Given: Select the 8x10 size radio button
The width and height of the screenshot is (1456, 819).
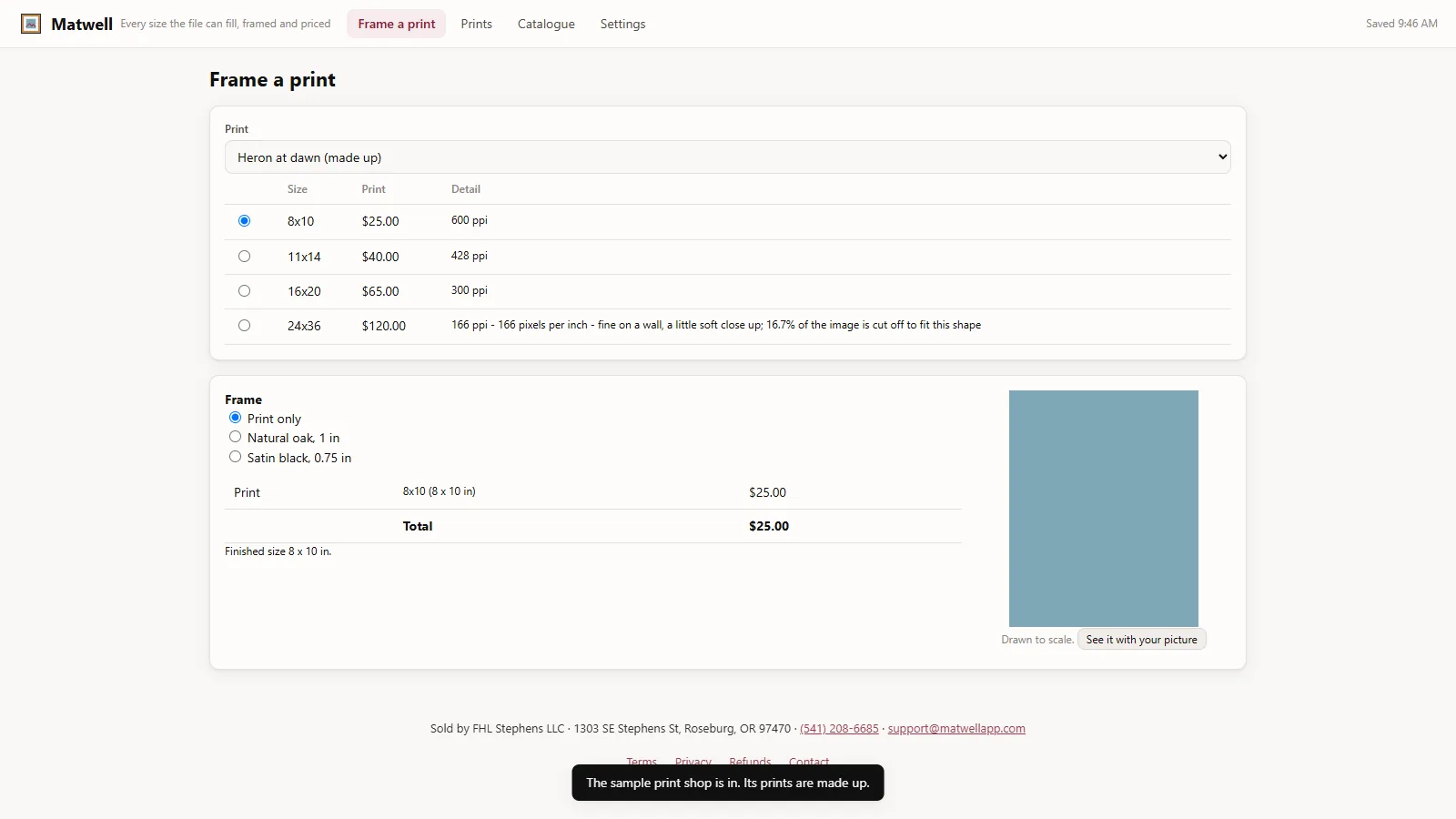Looking at the screenshot, I should (244, 220).
